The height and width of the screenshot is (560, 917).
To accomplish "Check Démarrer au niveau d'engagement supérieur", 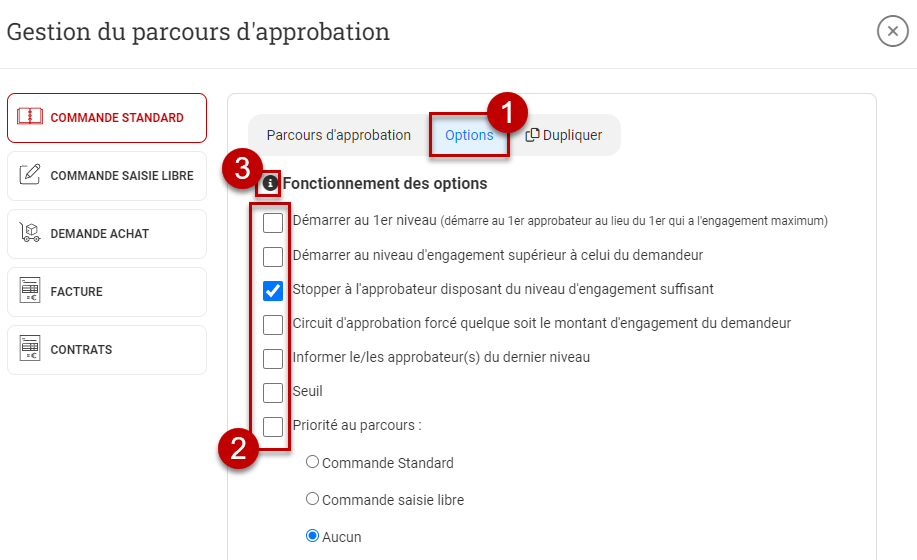I will [x=273, y=256].
